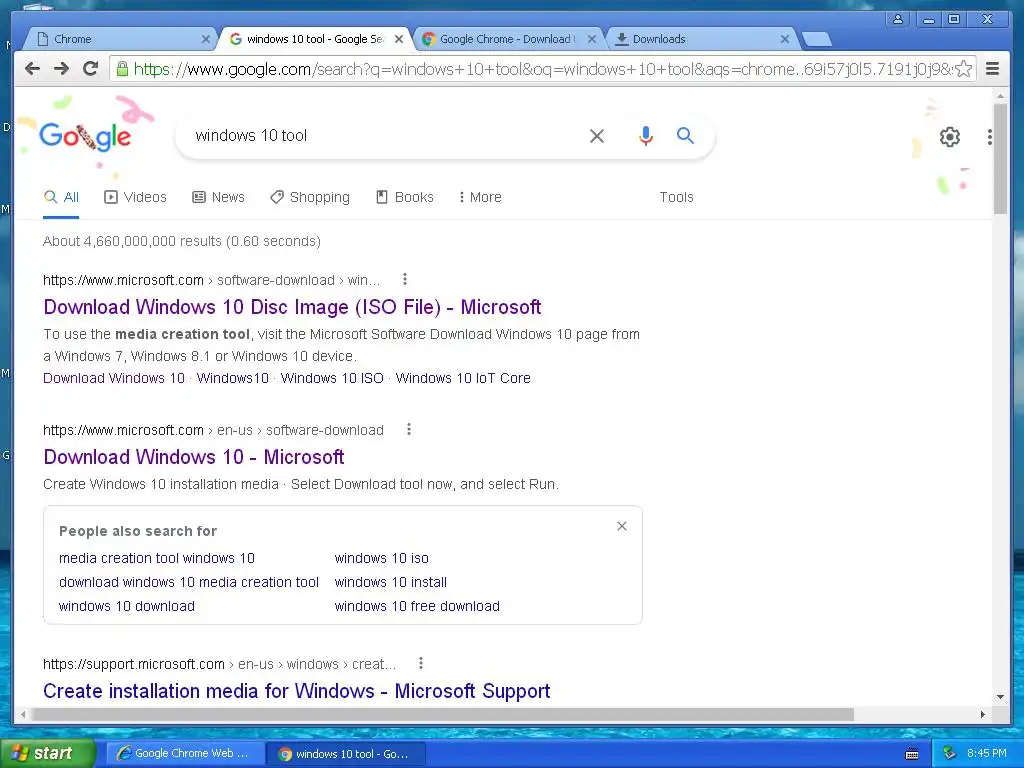Open options dots for Disc Image result
Viewport: 1024px width, 768px height.
tap(405, 280)
